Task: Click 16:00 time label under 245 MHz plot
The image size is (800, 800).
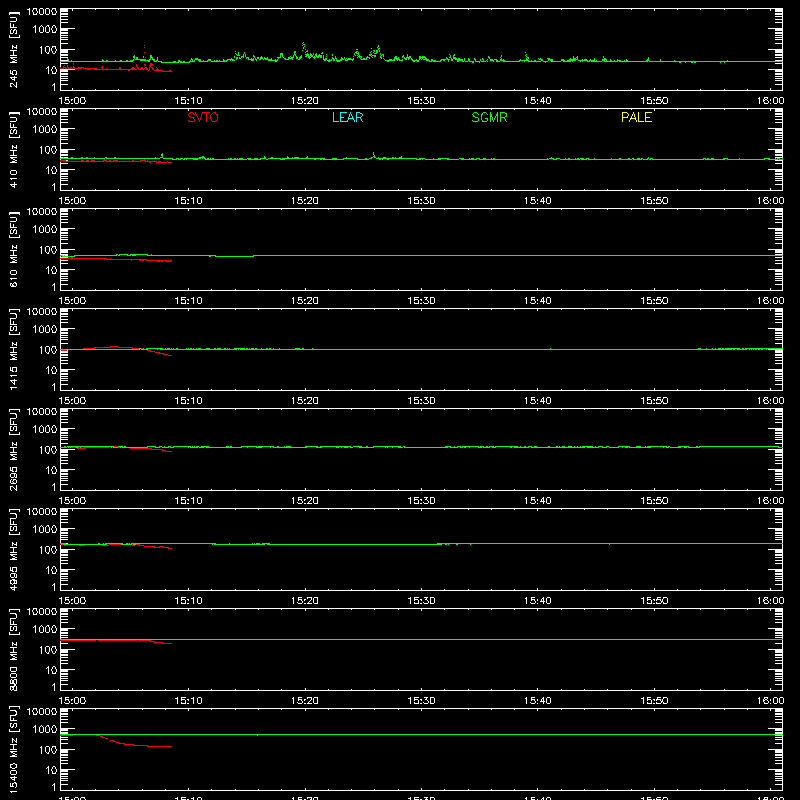Action: click(770, 101)
